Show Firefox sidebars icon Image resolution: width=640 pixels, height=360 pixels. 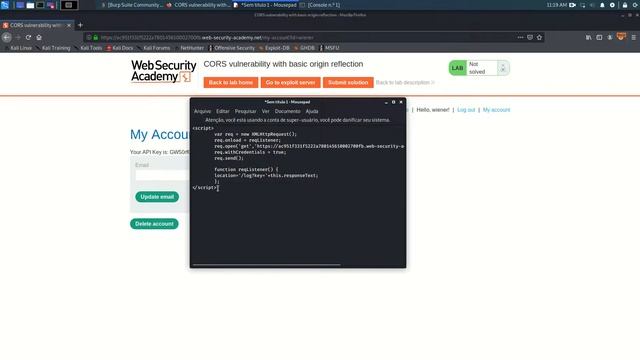pos(599,37)
